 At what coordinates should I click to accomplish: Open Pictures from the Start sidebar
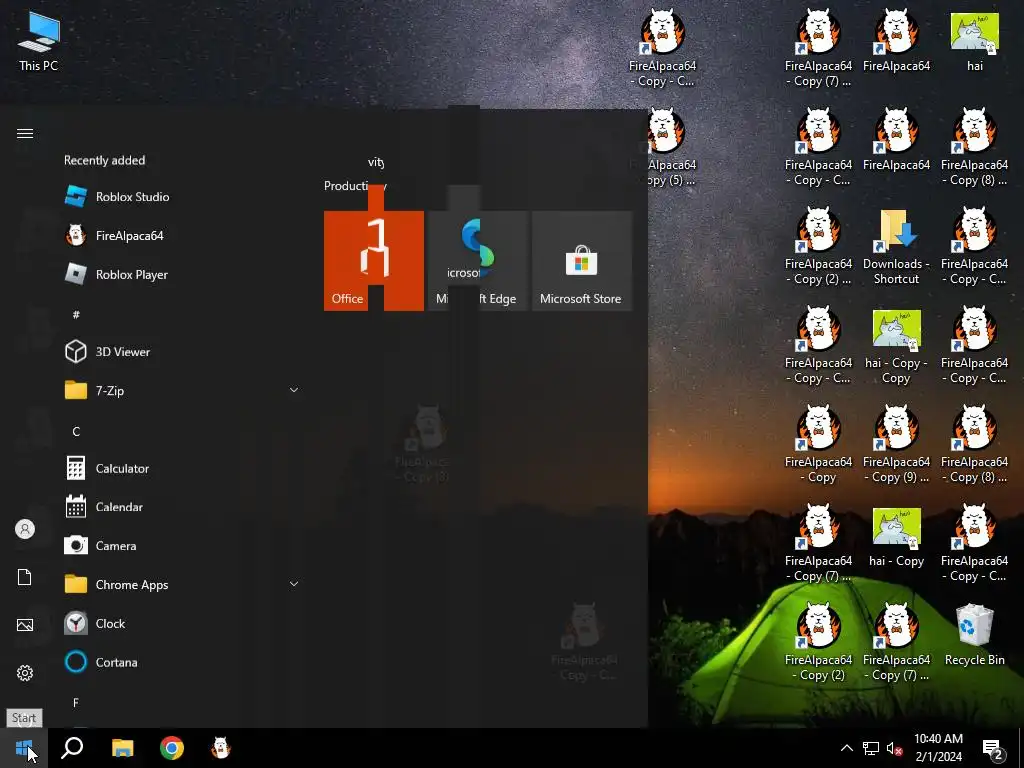click(25, 625)
